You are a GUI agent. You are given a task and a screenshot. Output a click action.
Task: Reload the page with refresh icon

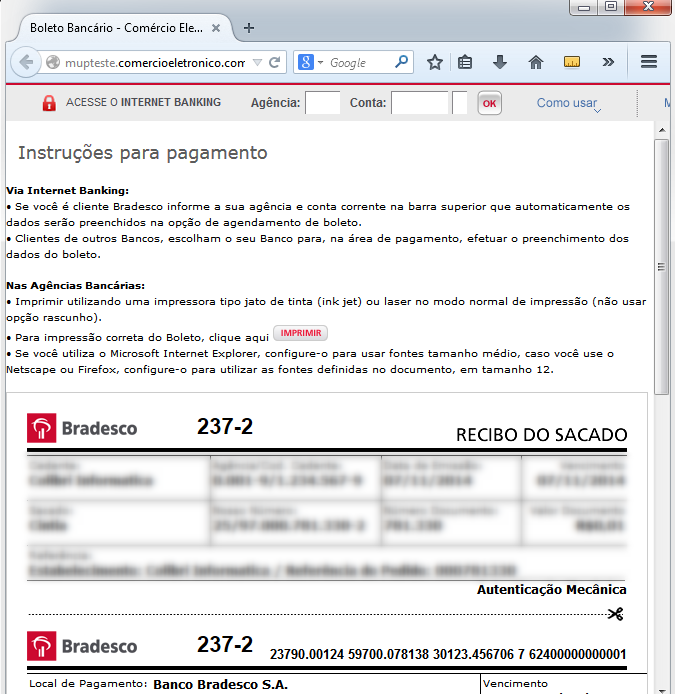(275, 62)
